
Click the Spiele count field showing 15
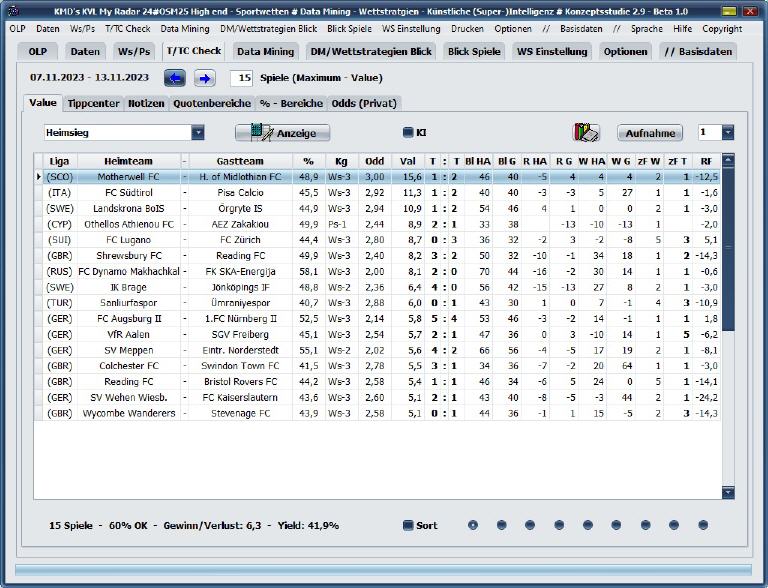(x=241, y=78)
